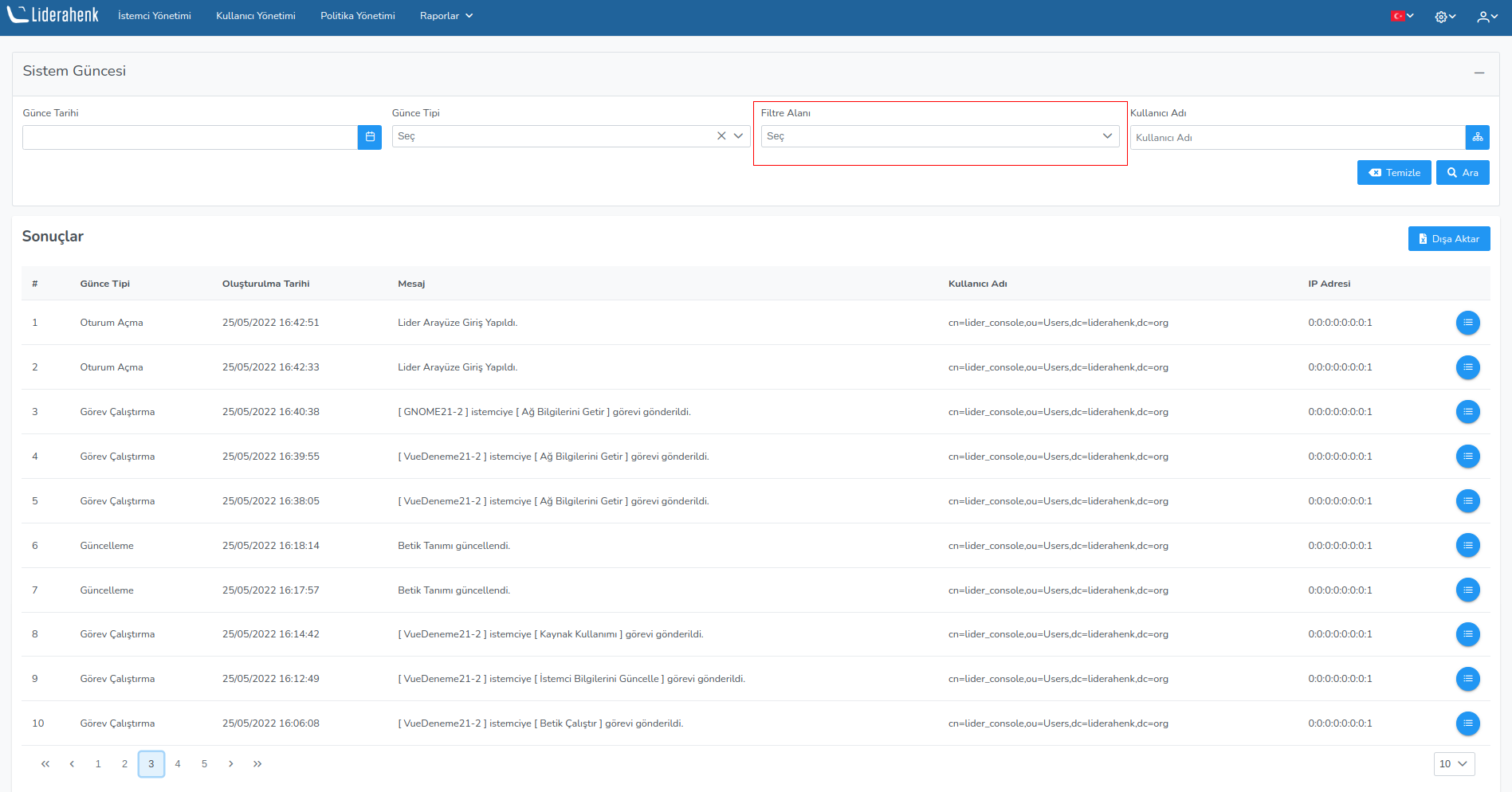Open the Raporlar menu
Screen dimensions: 1512x792
tap(446, 16)
